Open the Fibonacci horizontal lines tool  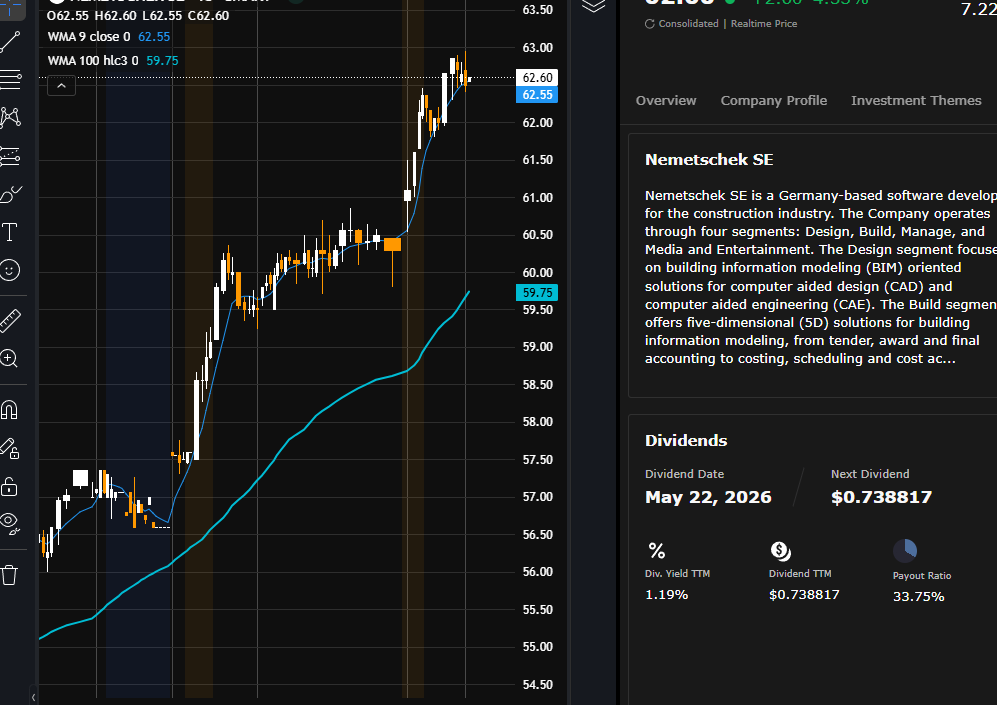click(10, 79)
